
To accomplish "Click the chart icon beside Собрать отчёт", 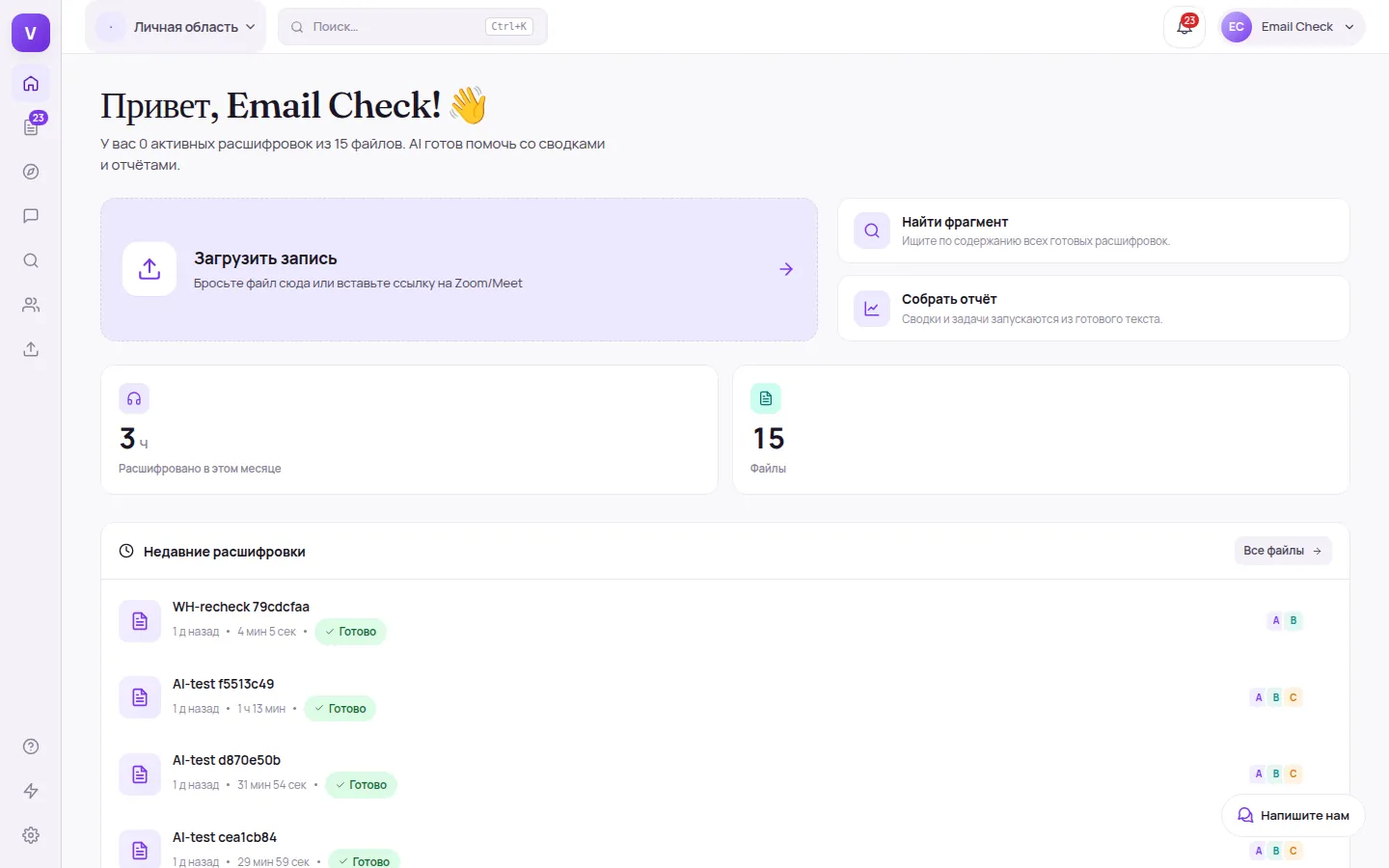I will pos(872,309).
